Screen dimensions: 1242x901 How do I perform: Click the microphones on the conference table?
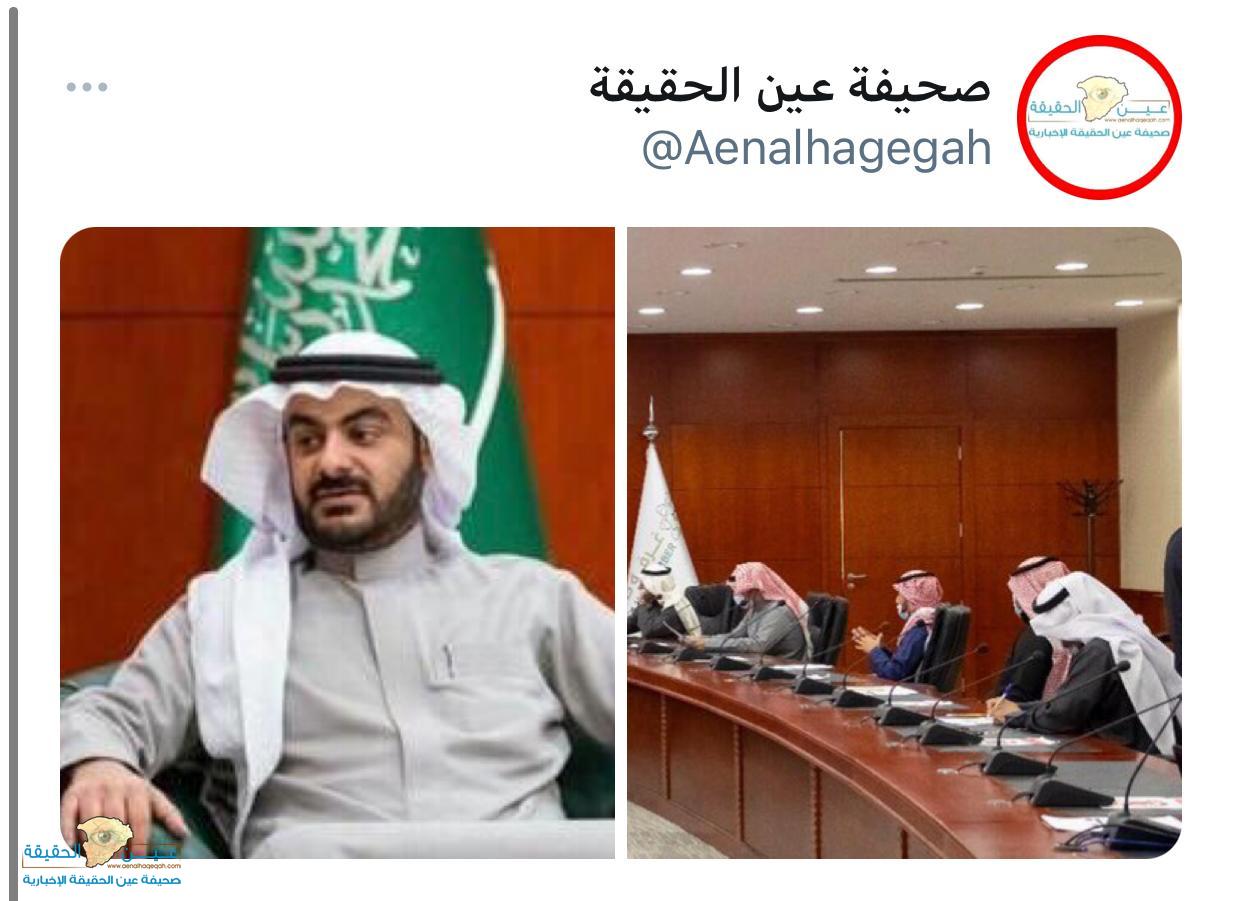[x=900, y=700]
